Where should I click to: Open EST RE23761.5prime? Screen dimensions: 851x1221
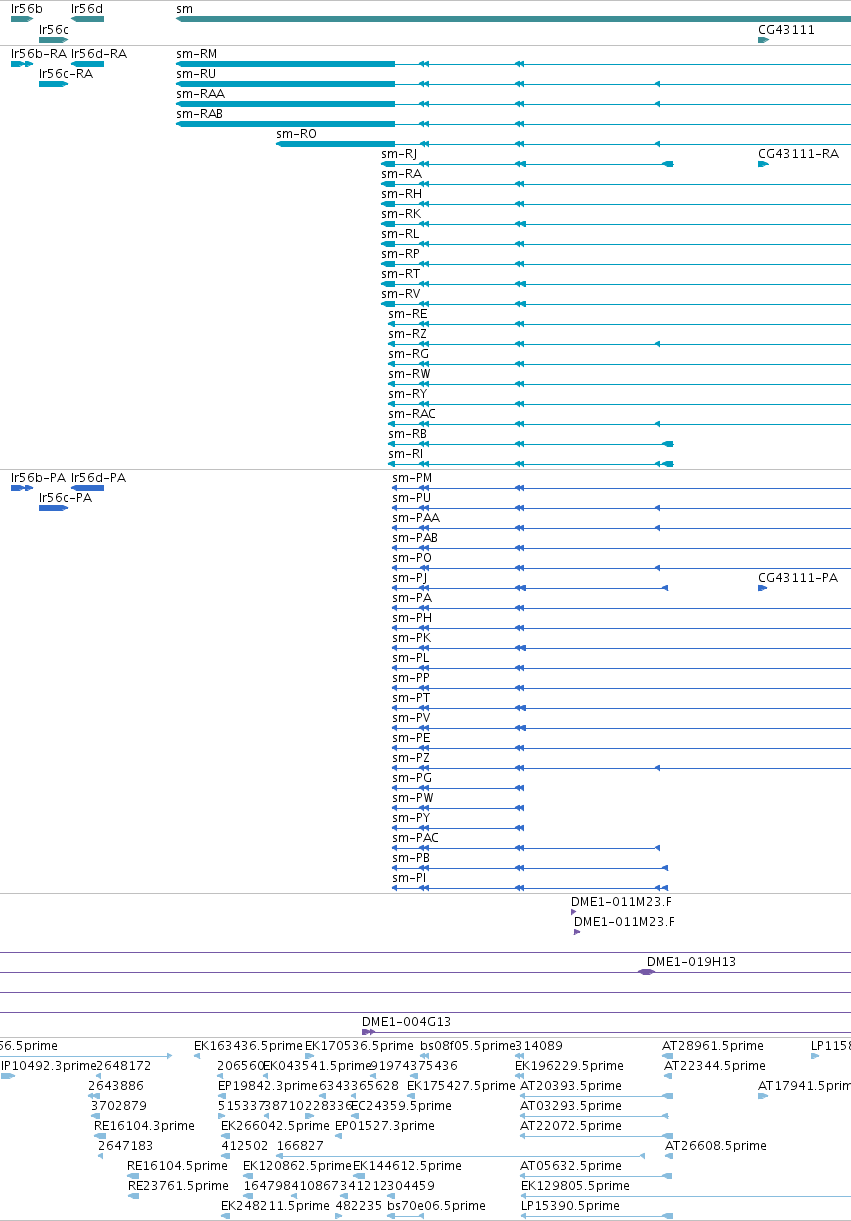click(178, 1185)
